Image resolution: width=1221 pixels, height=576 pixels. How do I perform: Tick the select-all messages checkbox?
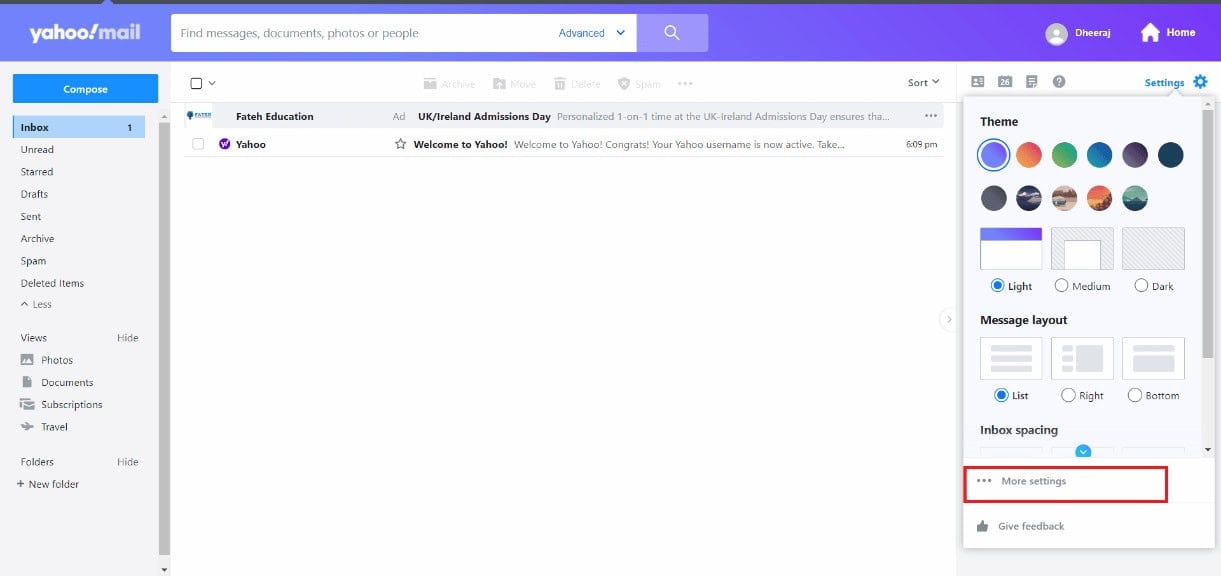196,83
